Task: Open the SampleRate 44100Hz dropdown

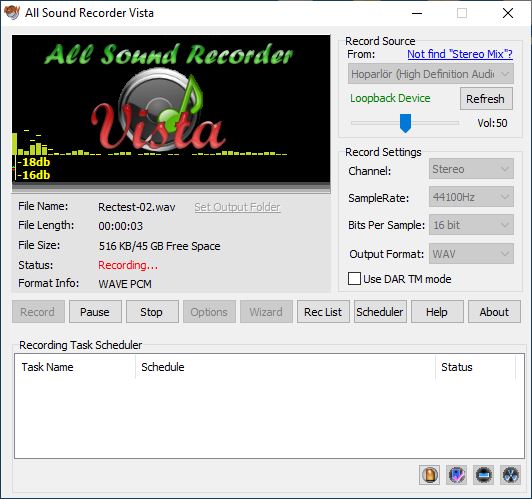Action: [471, 197]
